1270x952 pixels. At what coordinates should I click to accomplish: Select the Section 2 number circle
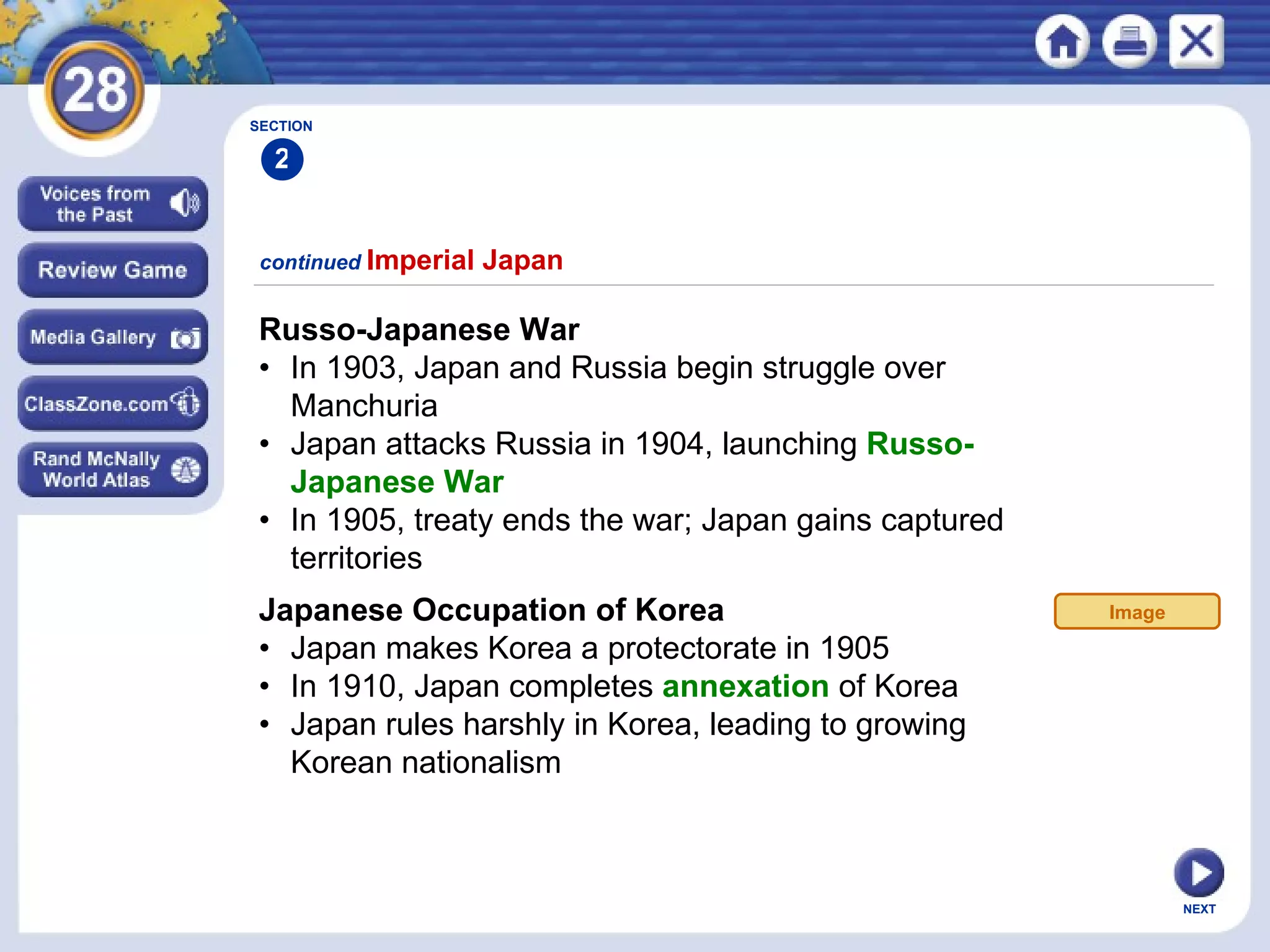pyautogui.click(x=282, y=159)
